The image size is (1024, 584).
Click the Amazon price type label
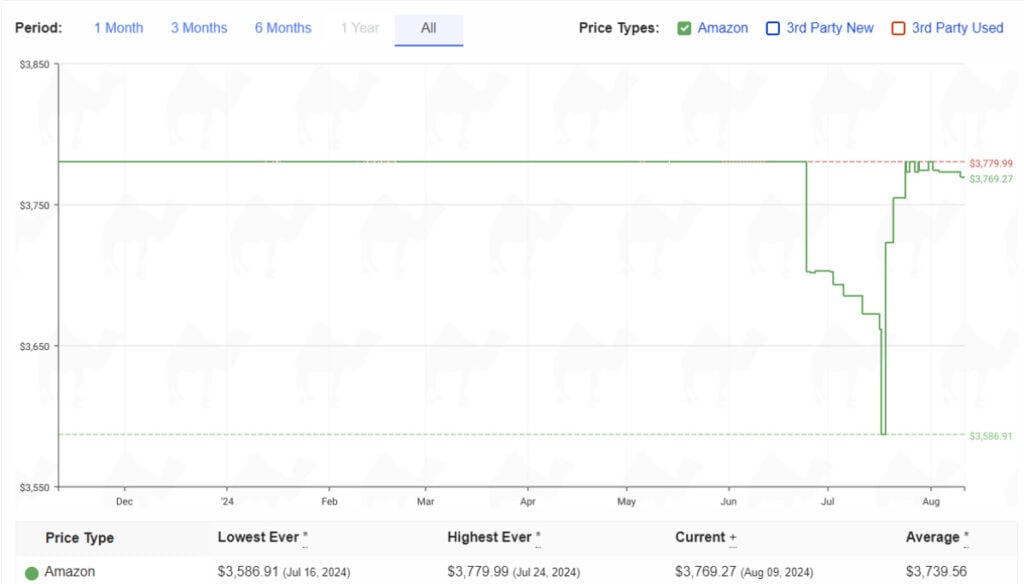tap(723, 28)
